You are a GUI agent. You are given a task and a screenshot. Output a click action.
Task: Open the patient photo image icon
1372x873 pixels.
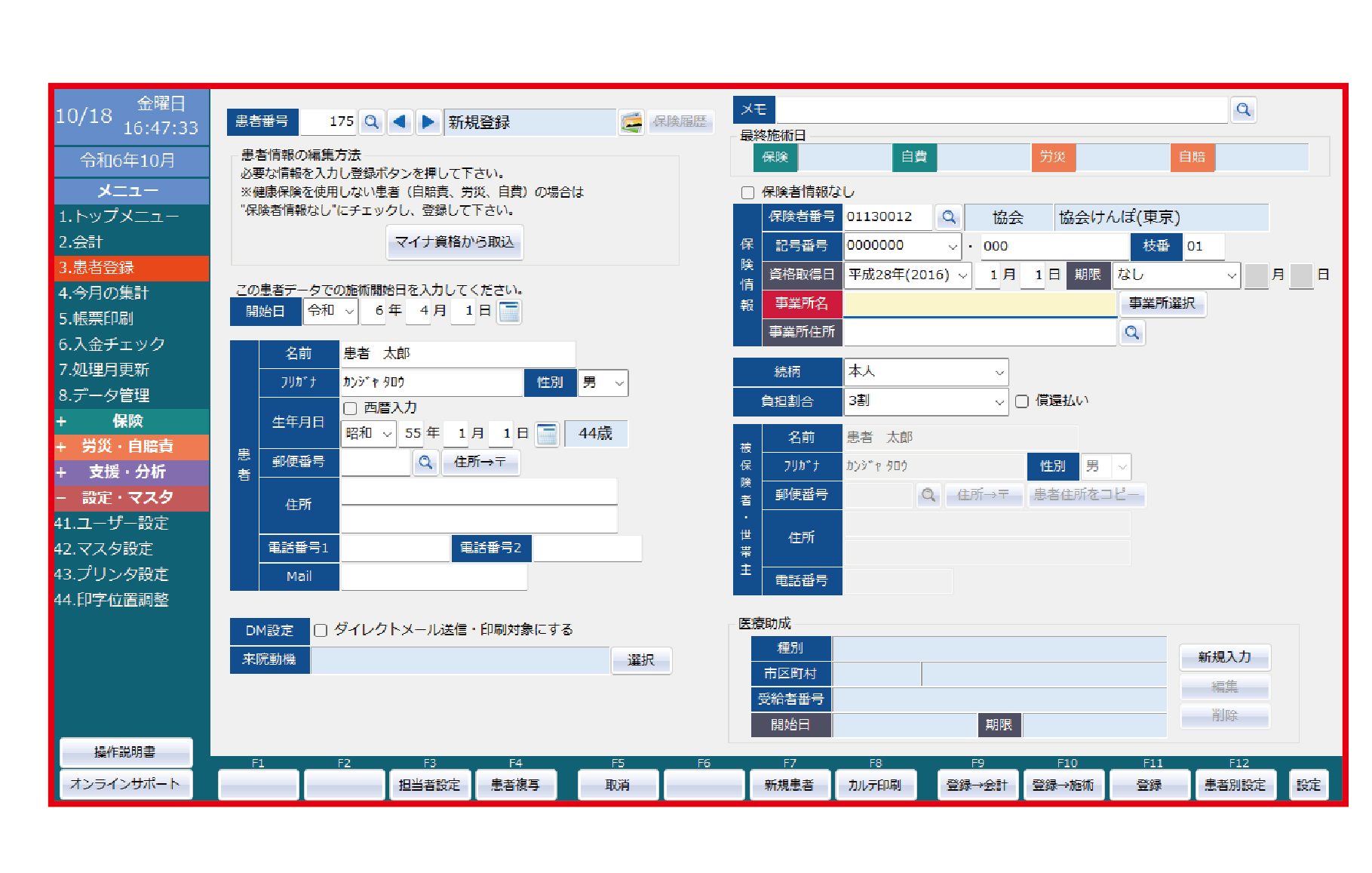631,122
